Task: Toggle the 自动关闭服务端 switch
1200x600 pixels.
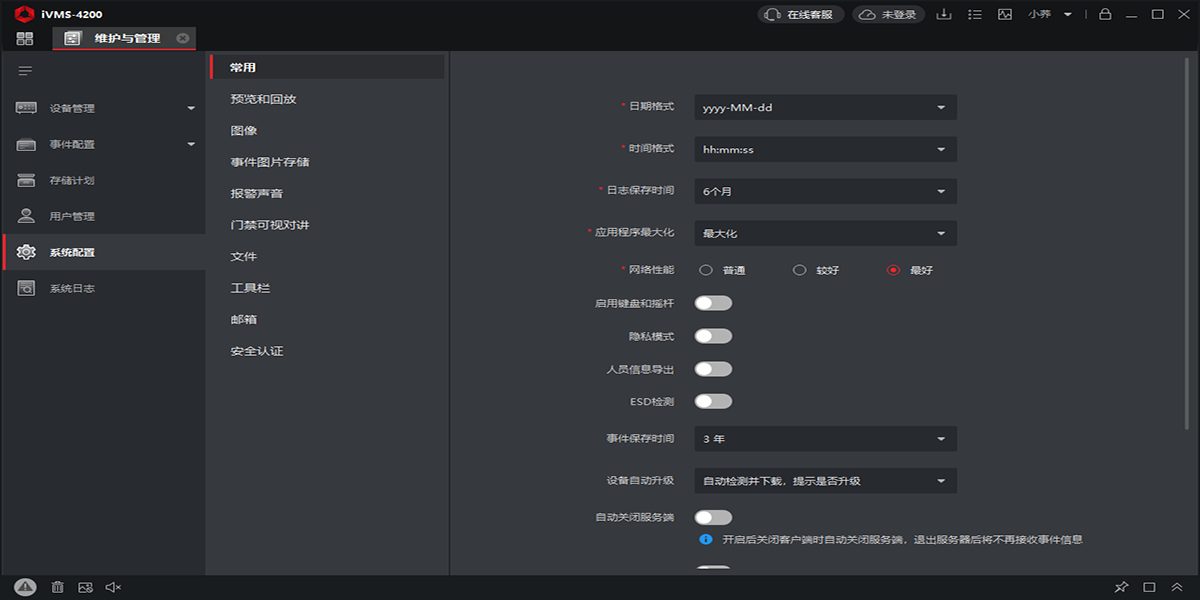Action: (713, 517)
